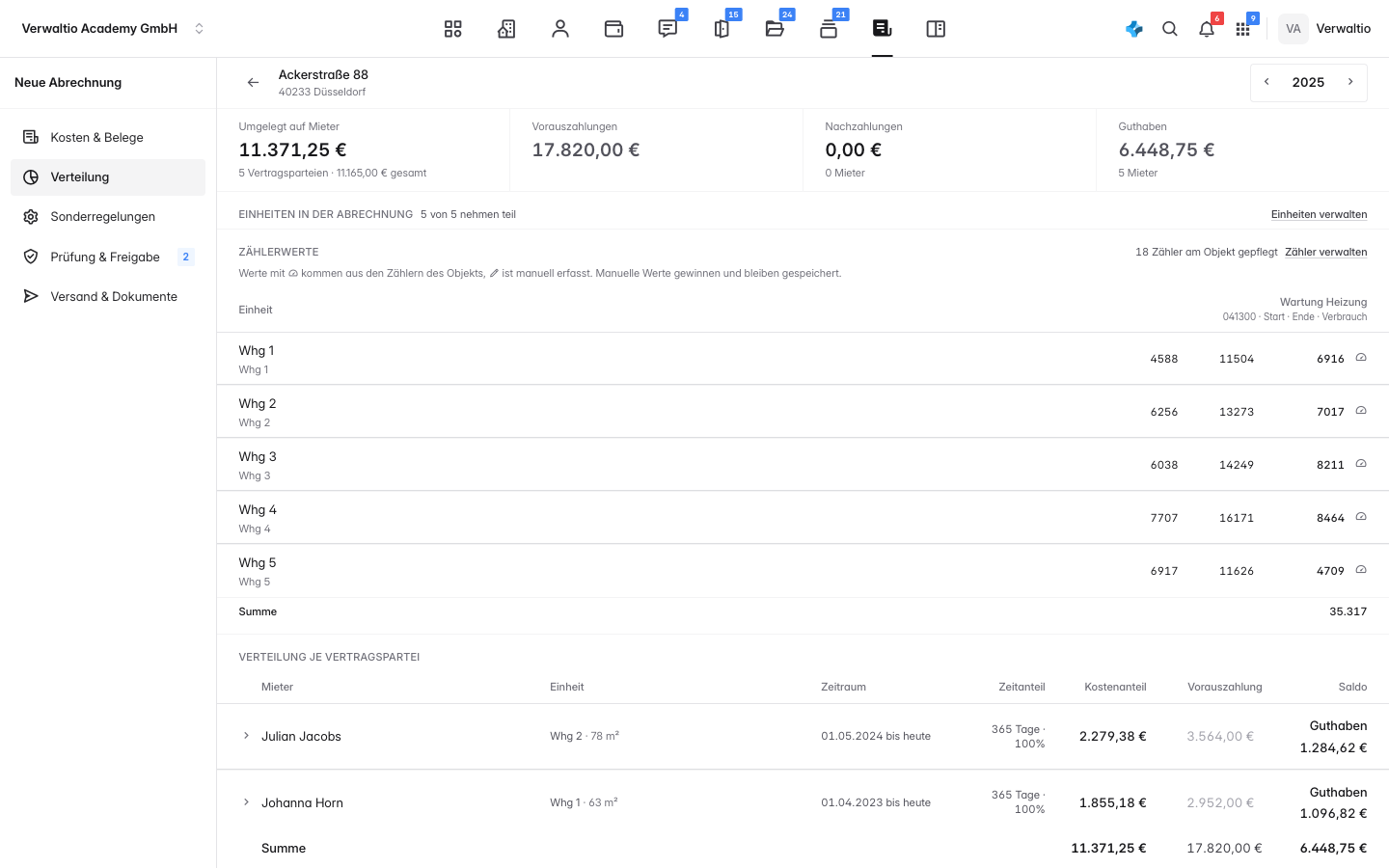Open the VA Verwaltio user menu

tap(1324, 29)
